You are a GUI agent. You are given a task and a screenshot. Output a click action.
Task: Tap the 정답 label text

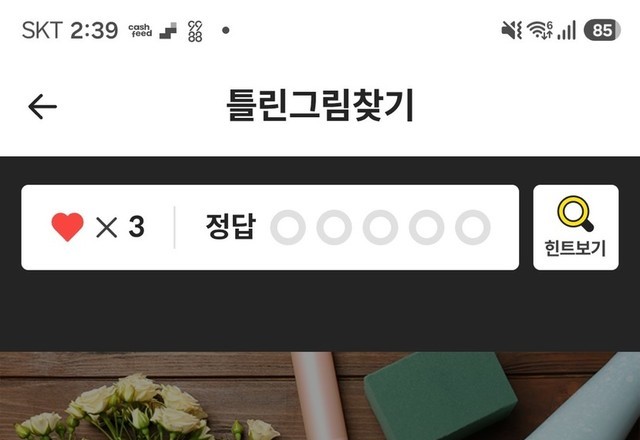coord(231,227)
